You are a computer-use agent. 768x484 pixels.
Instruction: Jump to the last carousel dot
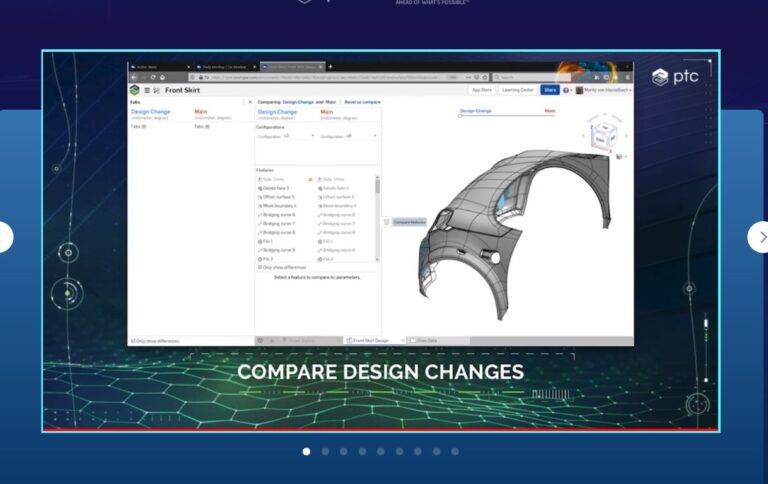tap(455, 452)
